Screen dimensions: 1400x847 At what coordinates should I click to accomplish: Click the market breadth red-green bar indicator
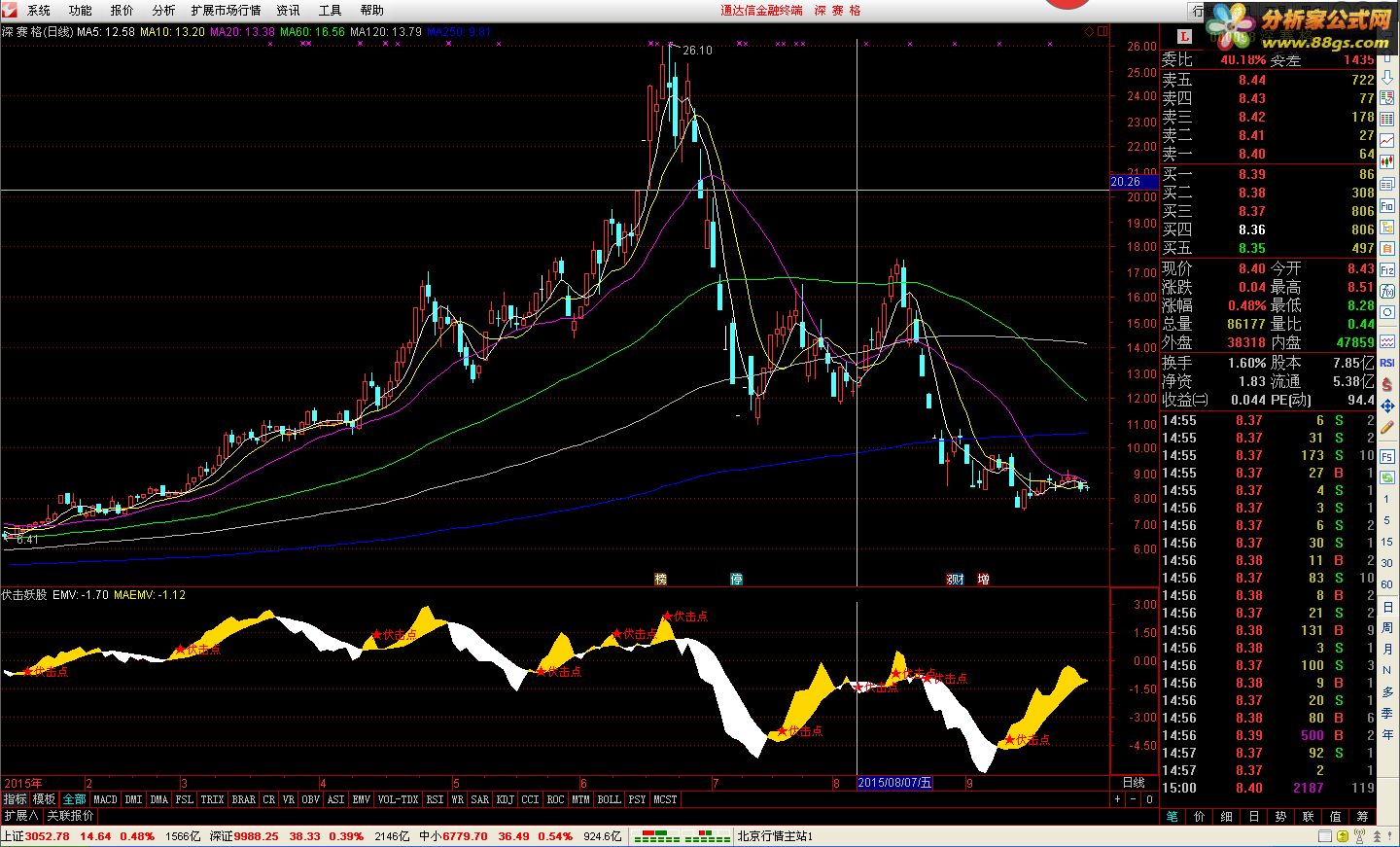click(681, 836)
